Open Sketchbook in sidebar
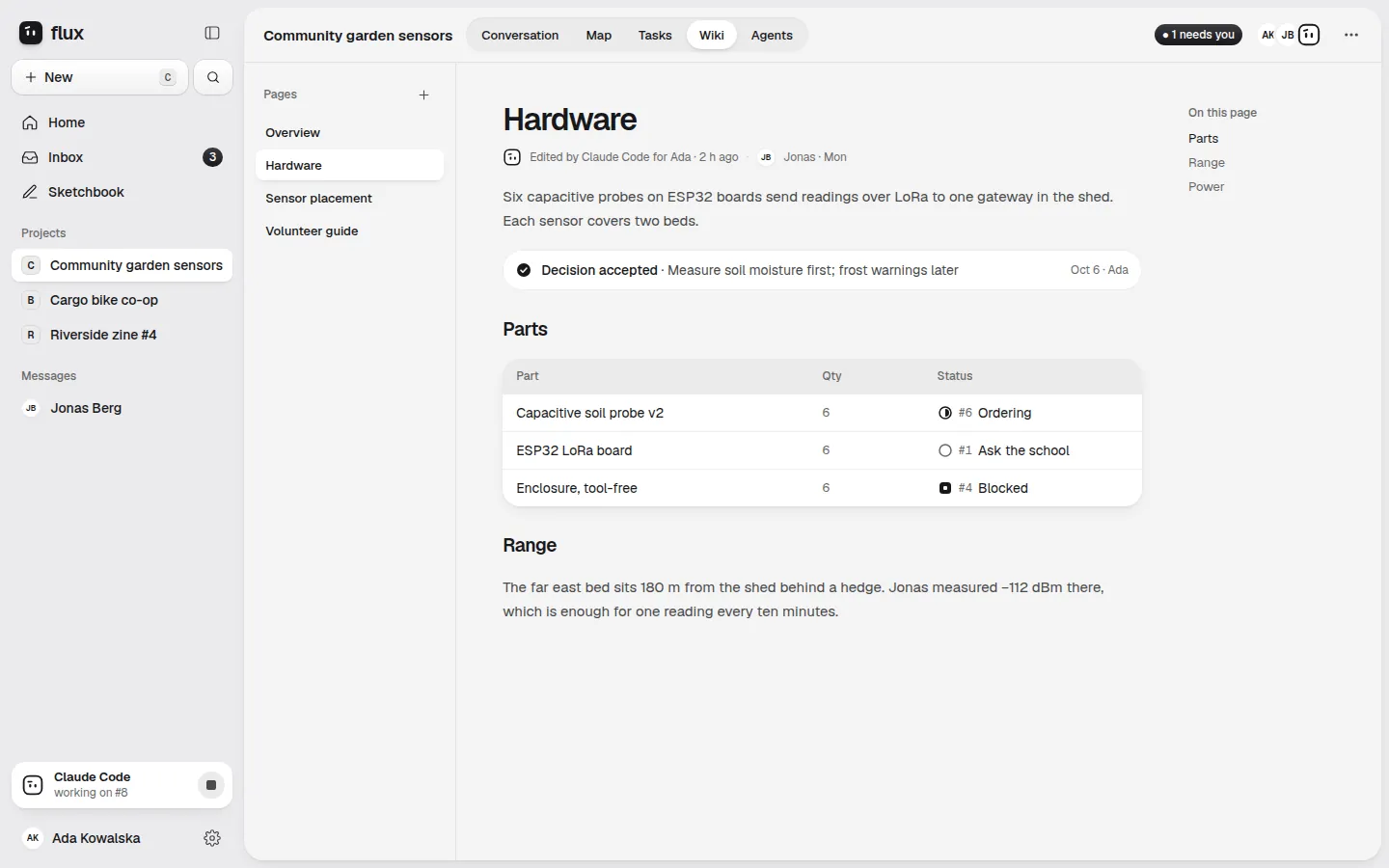Viewport: 1389px width, 868px height. point(122,192)
